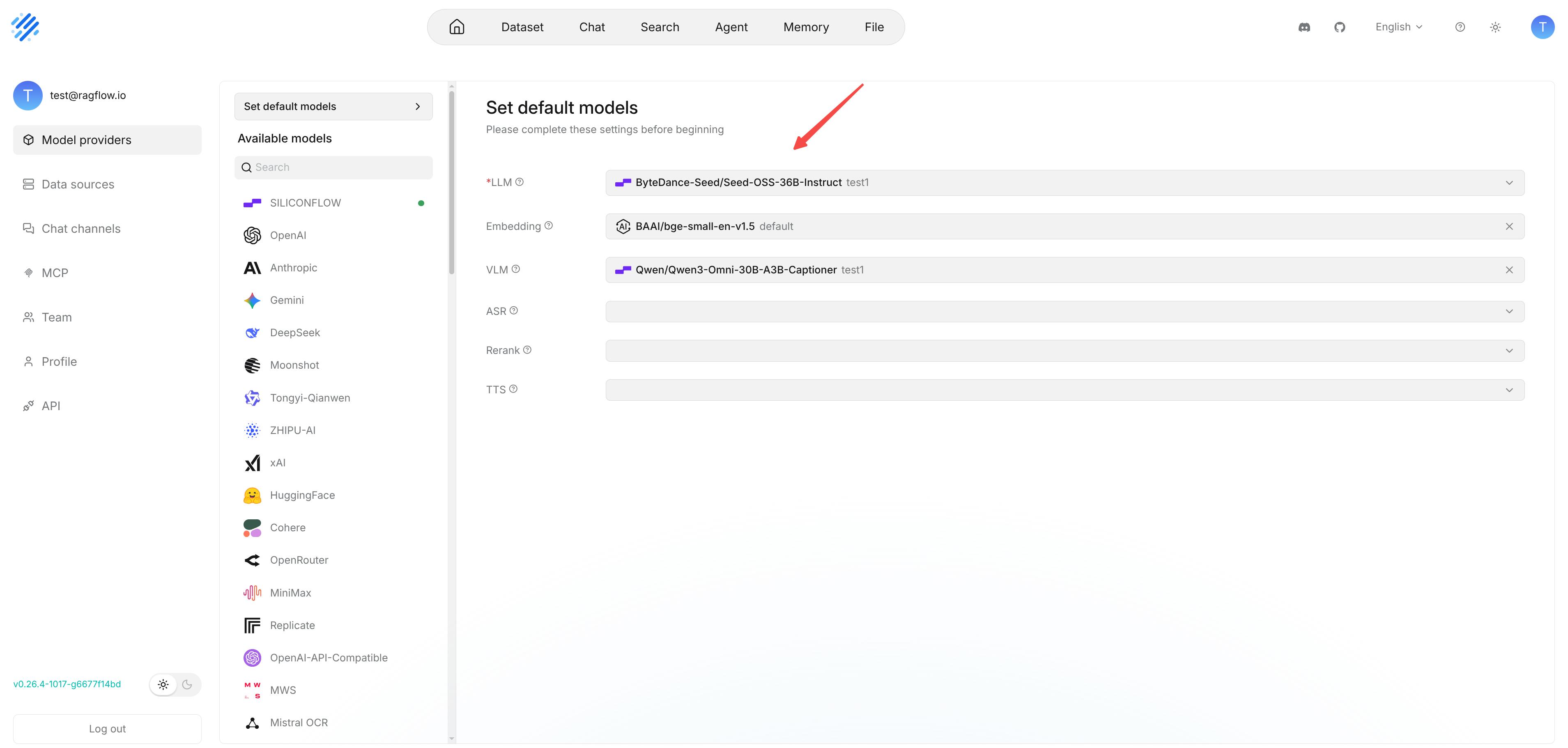Image resolution: width=1568 pixels, height=748 pixels.
Task: Select the Replicate provider icon
Action: [252, 626]
